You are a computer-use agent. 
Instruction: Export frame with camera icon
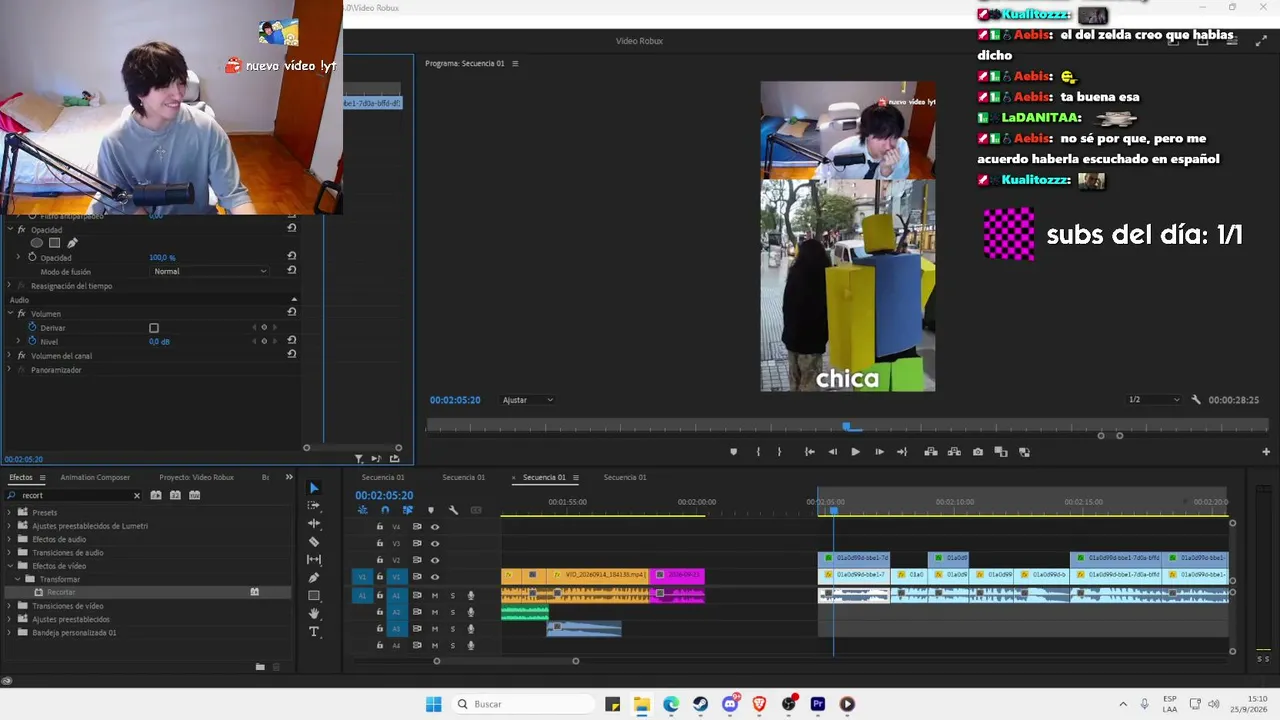pyautogui.click(x=978, y=452)
